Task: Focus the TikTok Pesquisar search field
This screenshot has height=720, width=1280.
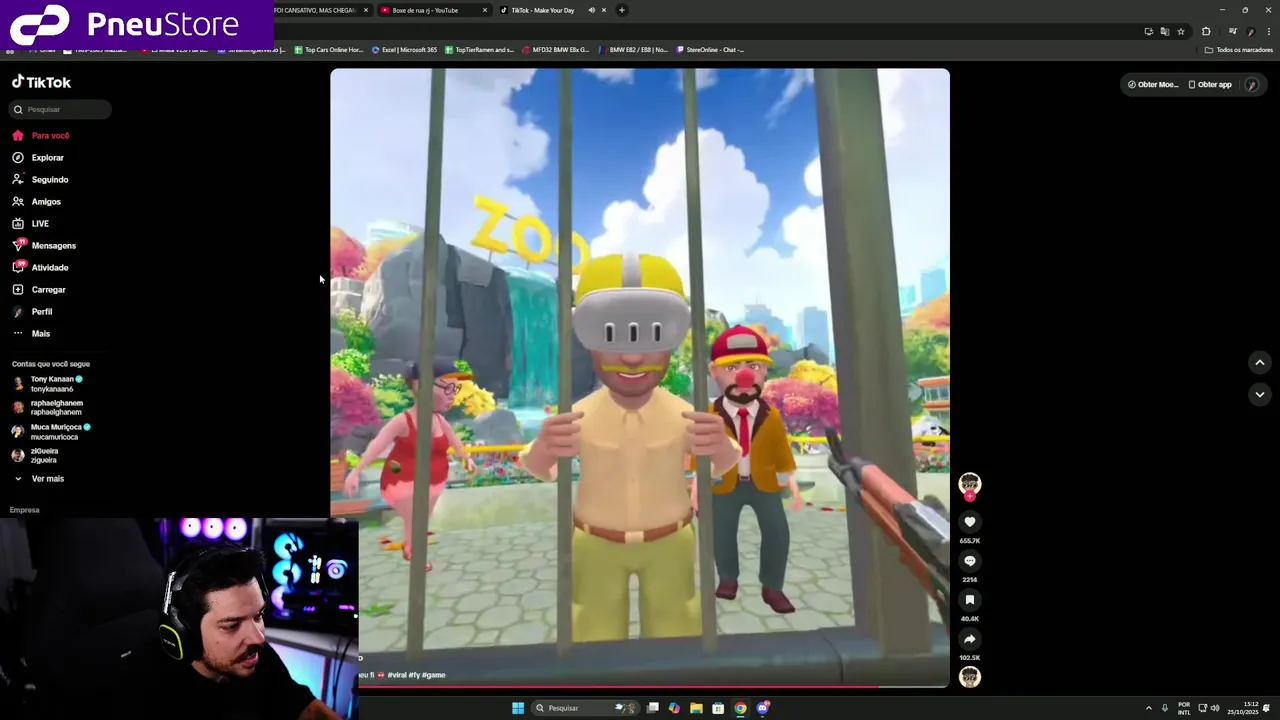Action: click(x=61, y=109)
